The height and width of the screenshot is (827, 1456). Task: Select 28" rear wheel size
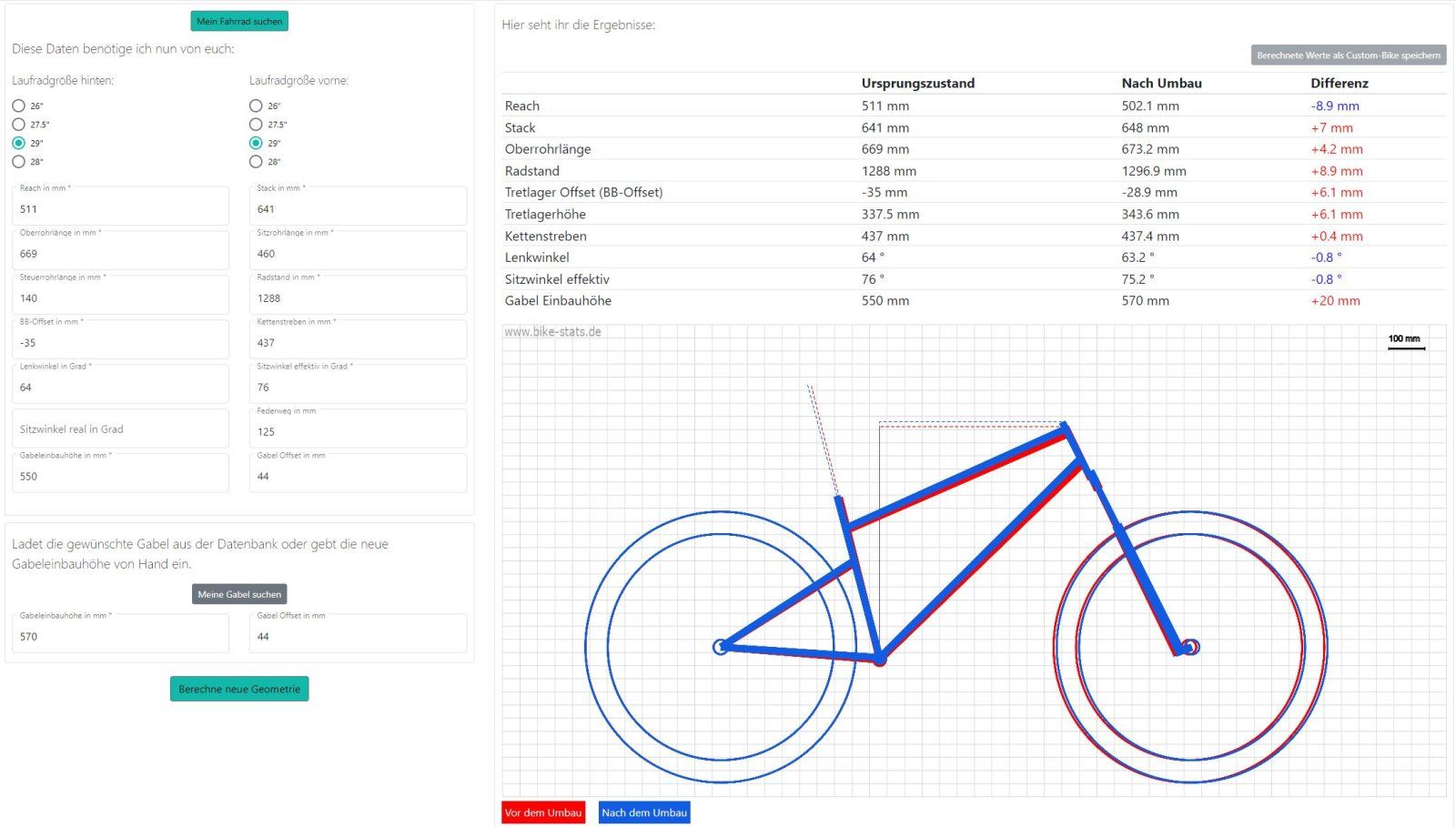coord(19,162)
